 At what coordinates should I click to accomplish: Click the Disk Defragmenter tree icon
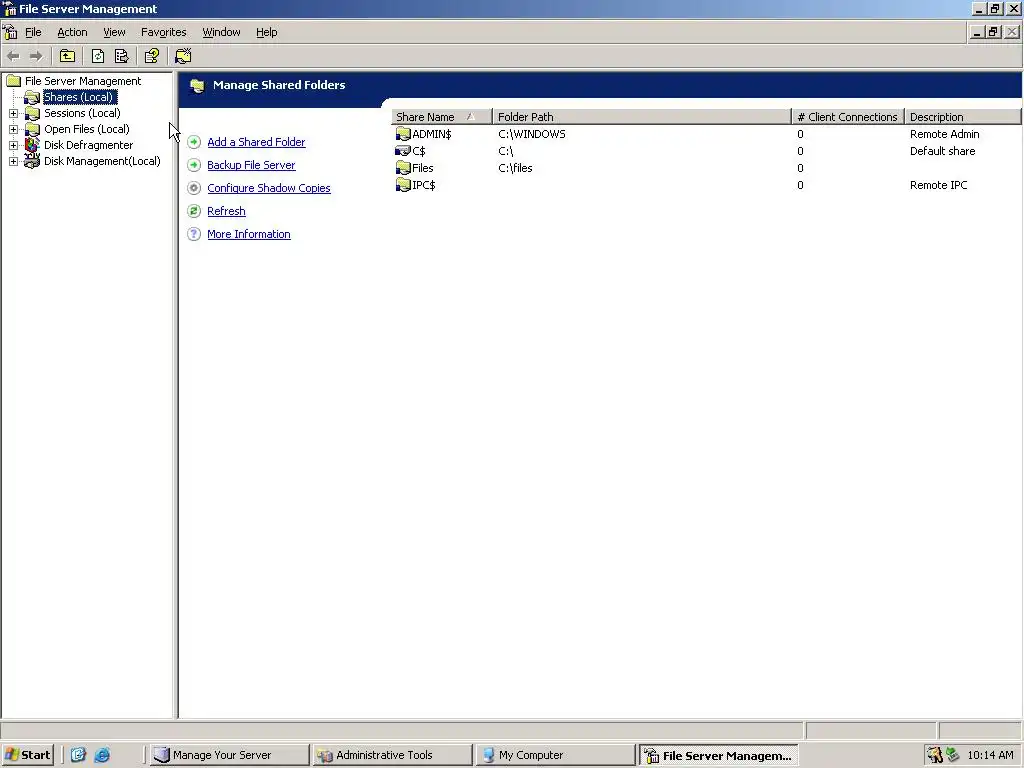pyautogui.click(x=32, y=145)
